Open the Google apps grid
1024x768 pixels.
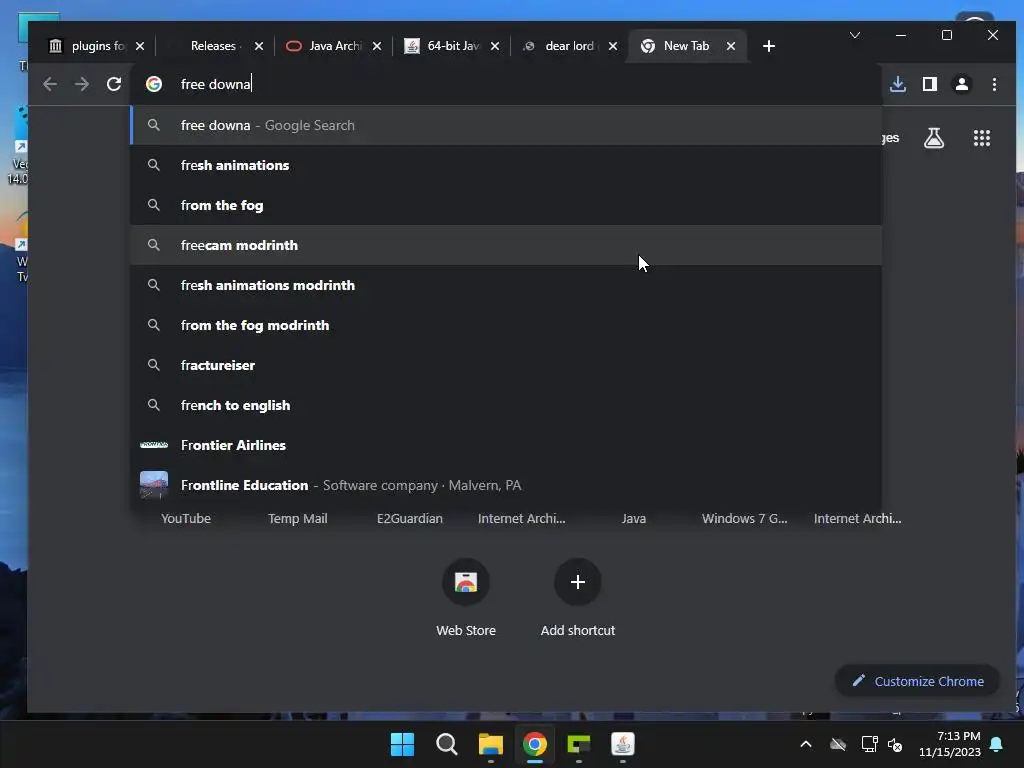(982, 138)
